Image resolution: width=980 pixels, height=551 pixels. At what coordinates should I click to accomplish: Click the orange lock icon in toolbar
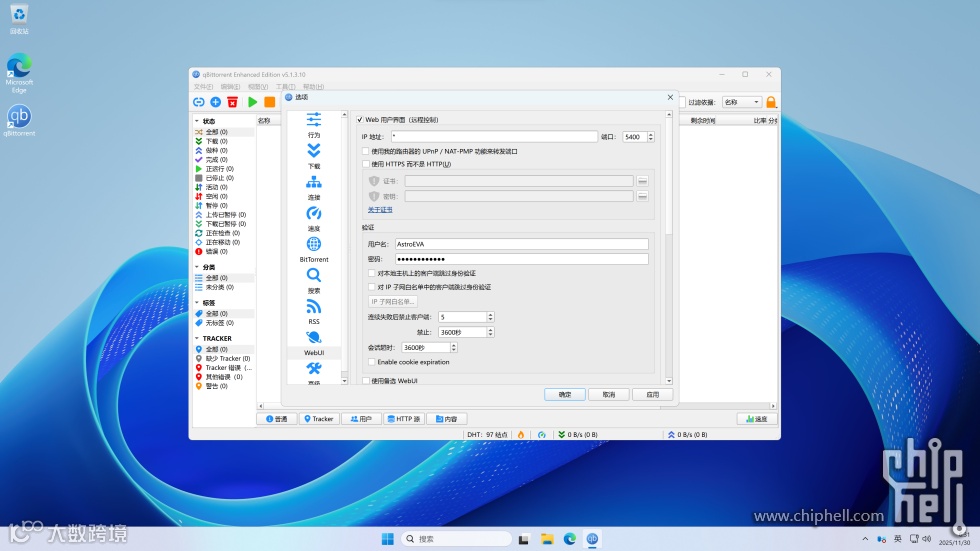point(771,102)
